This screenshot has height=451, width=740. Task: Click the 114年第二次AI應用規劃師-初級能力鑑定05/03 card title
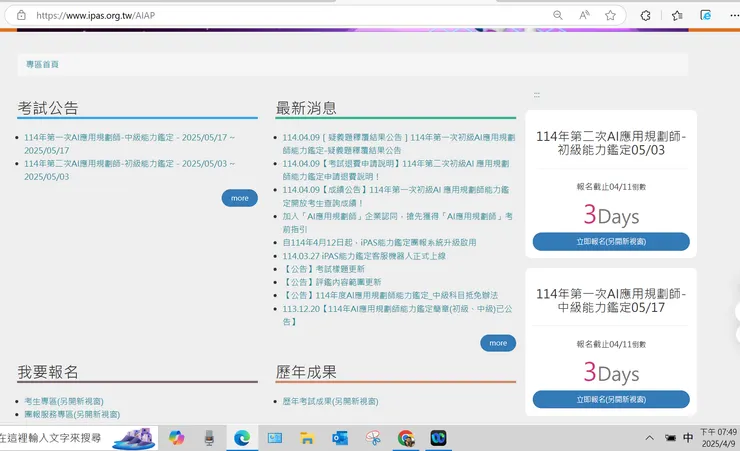coord(611,143)
